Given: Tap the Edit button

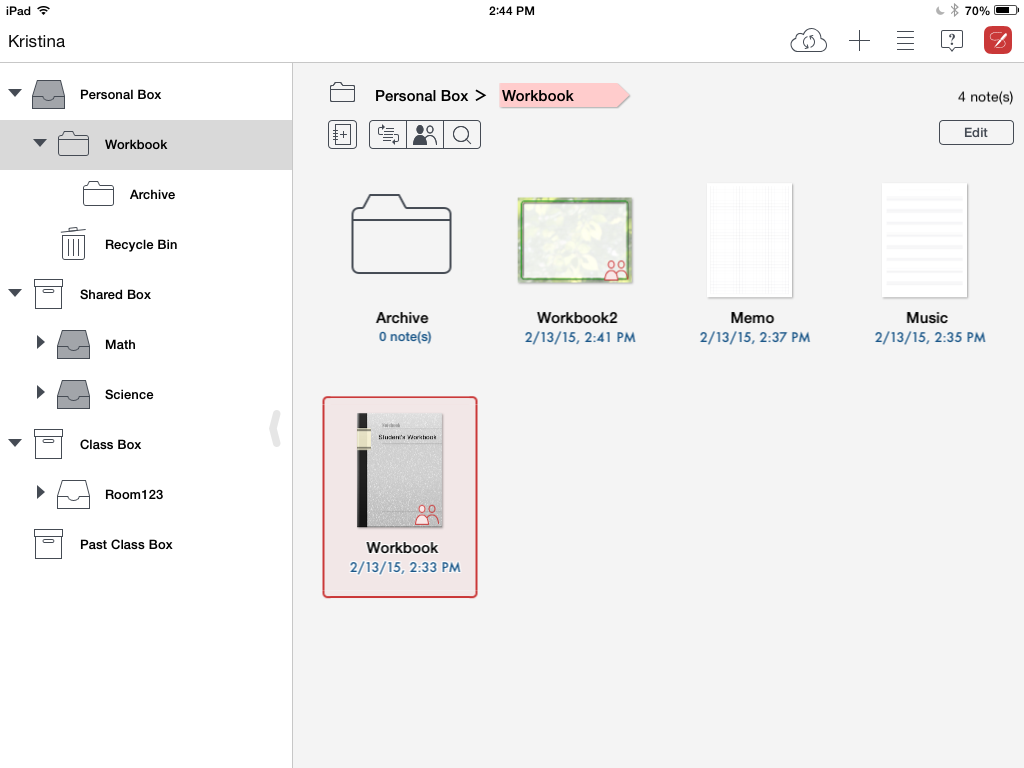Looking at the screenshot, I should [976, 133].
